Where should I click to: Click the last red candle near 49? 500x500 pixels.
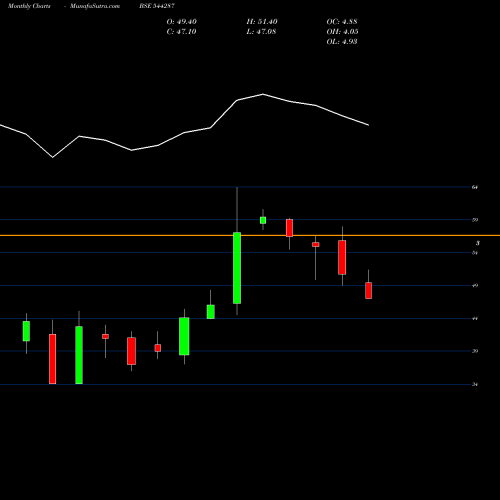click(x=368, y=290)
